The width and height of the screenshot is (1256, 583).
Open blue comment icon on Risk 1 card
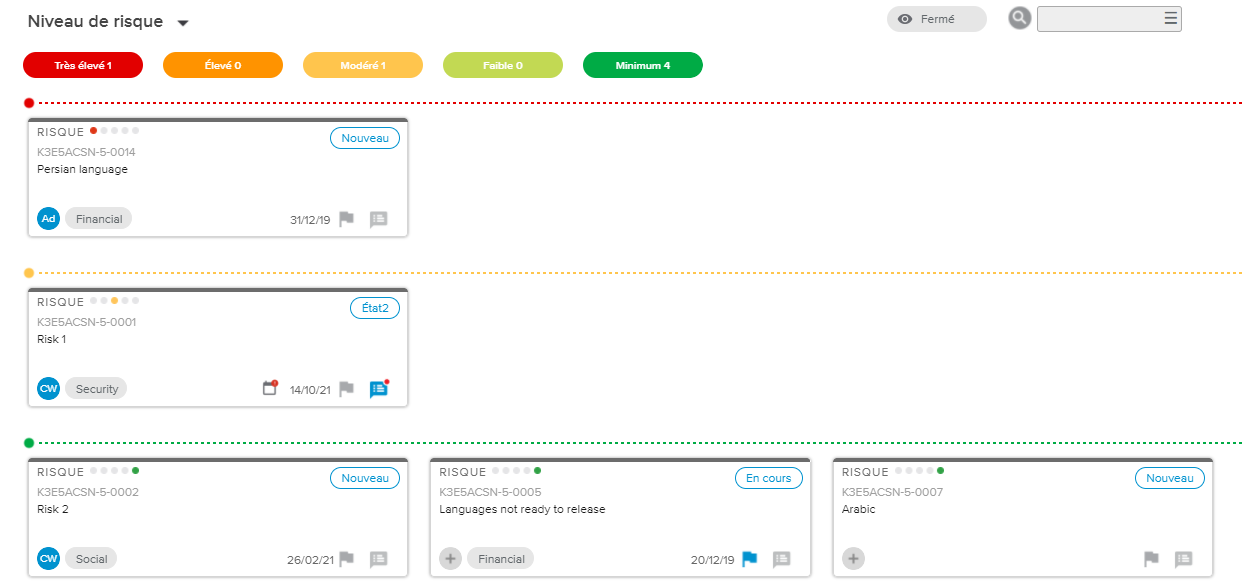pyautogui.click(x=378, y=389)
